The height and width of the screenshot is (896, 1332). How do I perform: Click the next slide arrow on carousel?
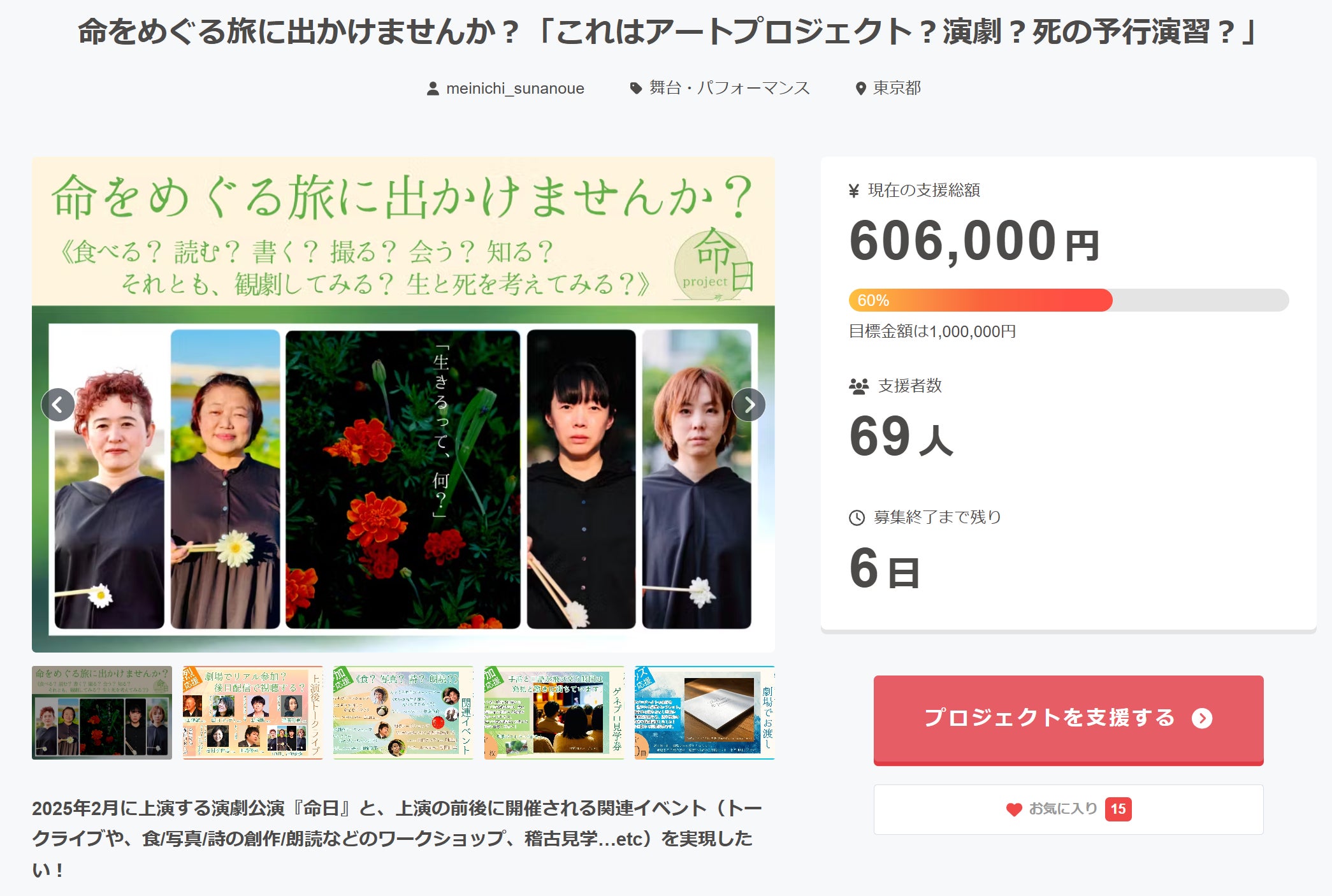749,405
